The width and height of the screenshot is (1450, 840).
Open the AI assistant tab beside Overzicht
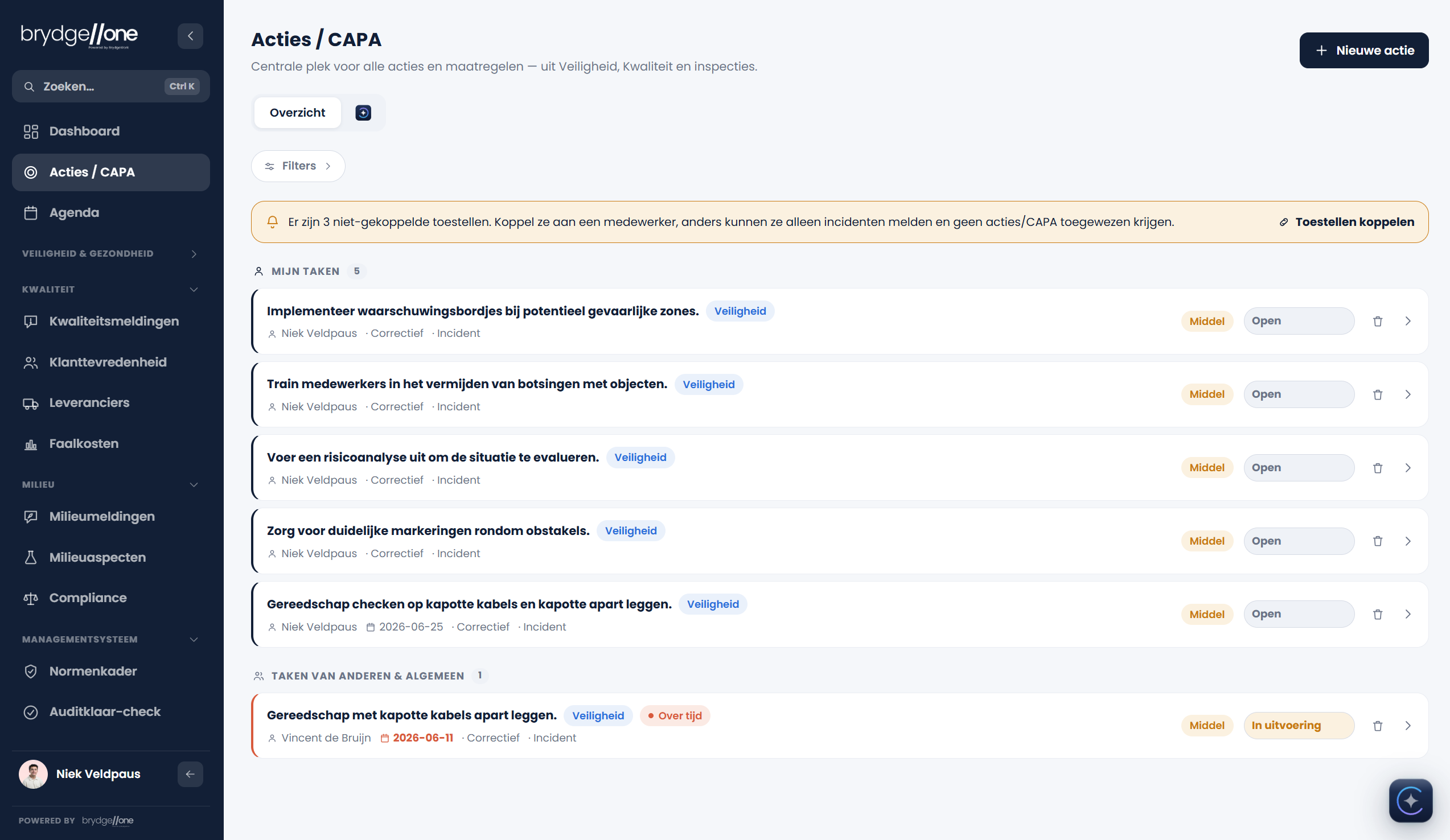pyautogui.click(x=363, y=113)
